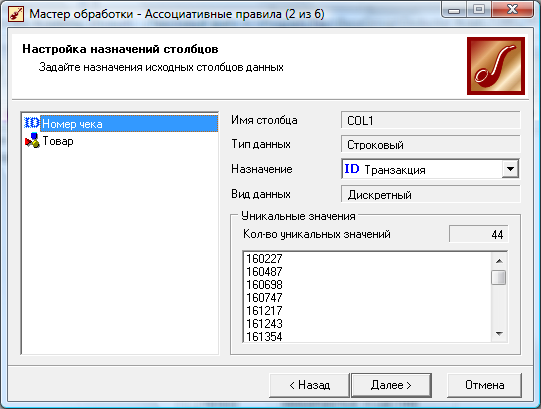This screenshot has width=541, height=409.
Task: Click the Назад button
Action: click(x=309, y=385)
